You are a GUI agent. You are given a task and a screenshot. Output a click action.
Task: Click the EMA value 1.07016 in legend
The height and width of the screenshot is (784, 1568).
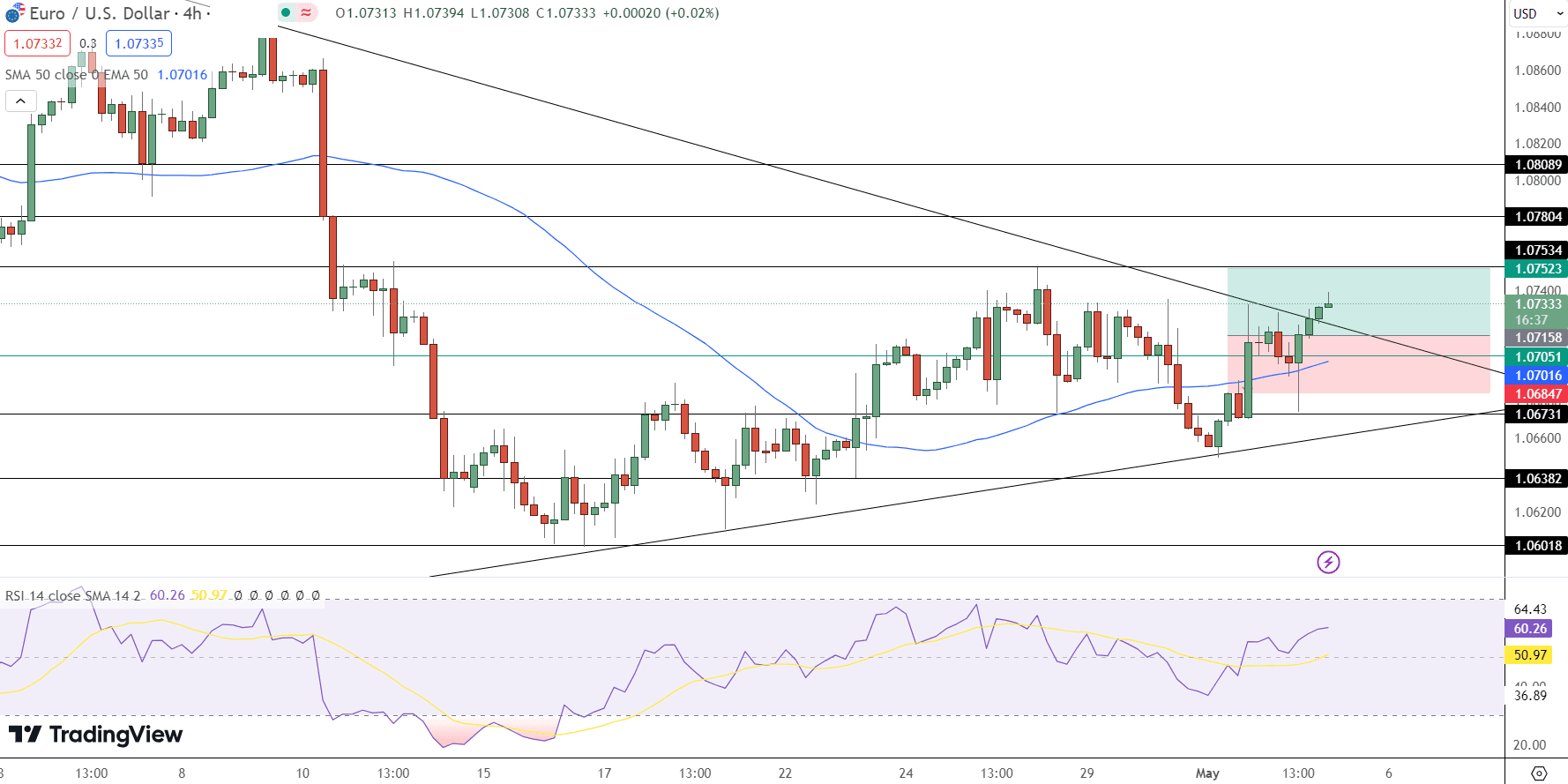pyautogui.click(x=182, y=75)
